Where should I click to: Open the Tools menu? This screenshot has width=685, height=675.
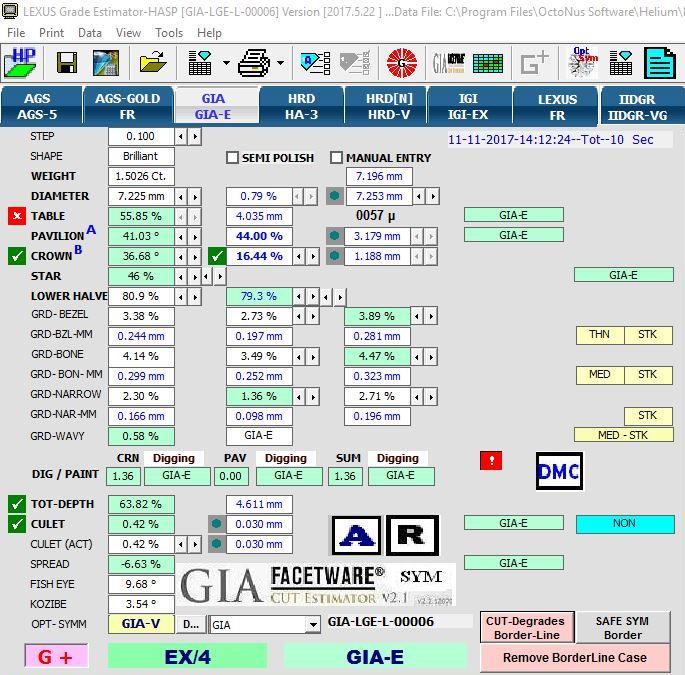[x=169, y=33]
